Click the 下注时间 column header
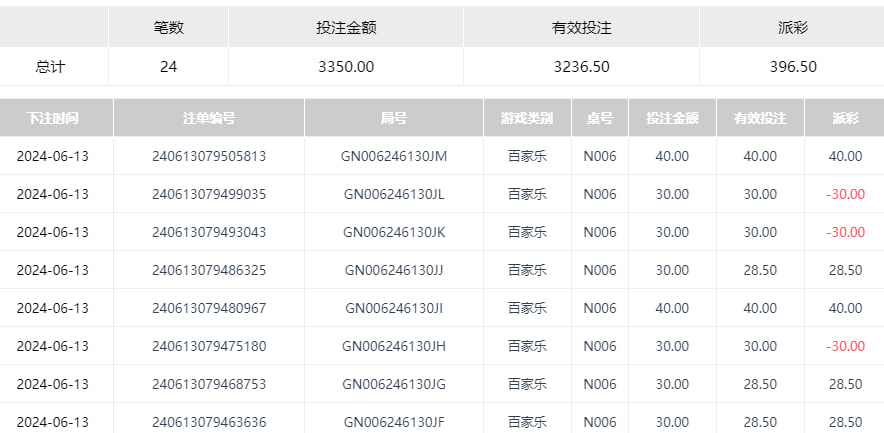The height and width of the screenshot is (433, 884). pos(53,118)
